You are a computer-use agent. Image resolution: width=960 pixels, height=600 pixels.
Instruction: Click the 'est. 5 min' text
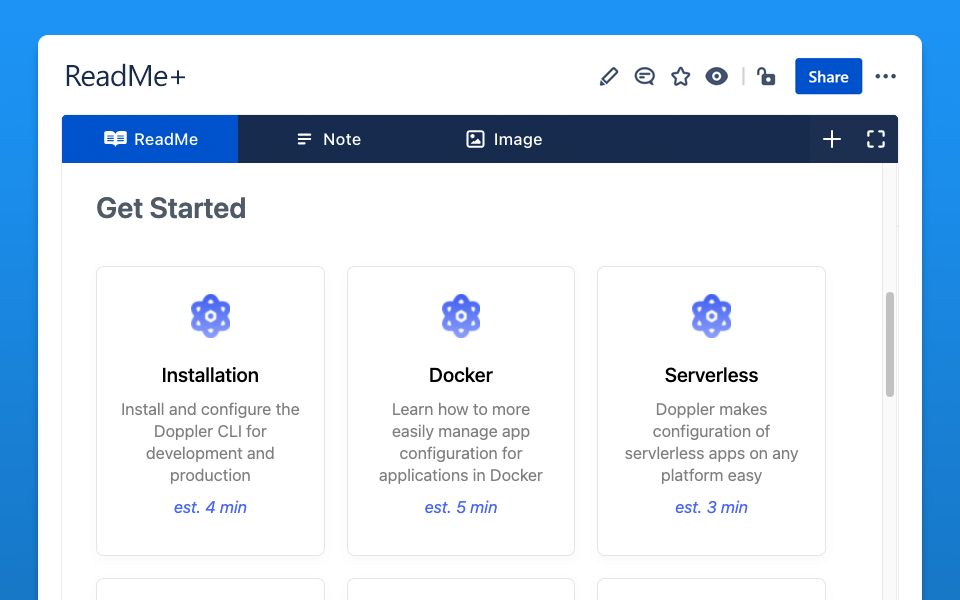click(x=461, y=508)
